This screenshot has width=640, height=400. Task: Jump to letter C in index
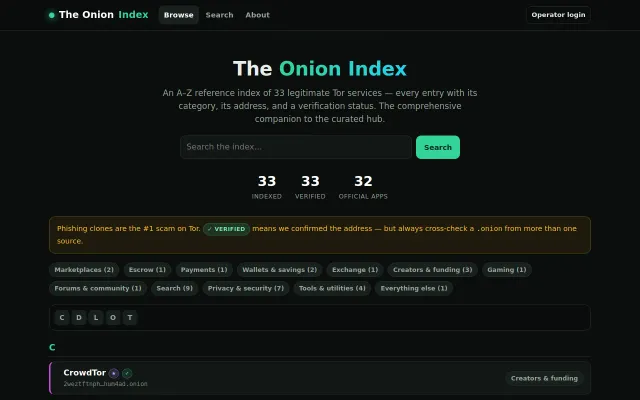62,318
